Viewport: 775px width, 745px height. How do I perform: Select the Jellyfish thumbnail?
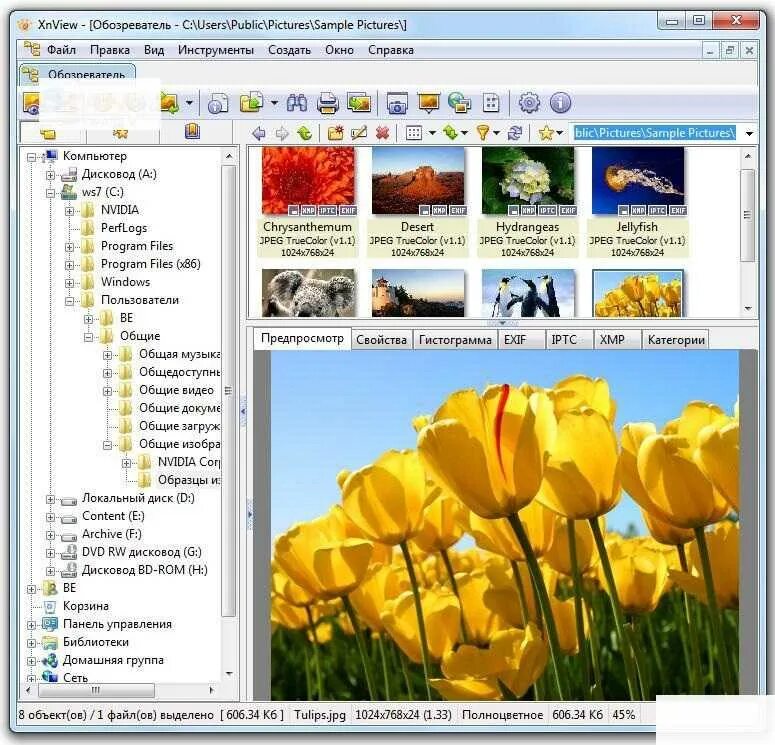pyautogui.click(x=638, y=202)
